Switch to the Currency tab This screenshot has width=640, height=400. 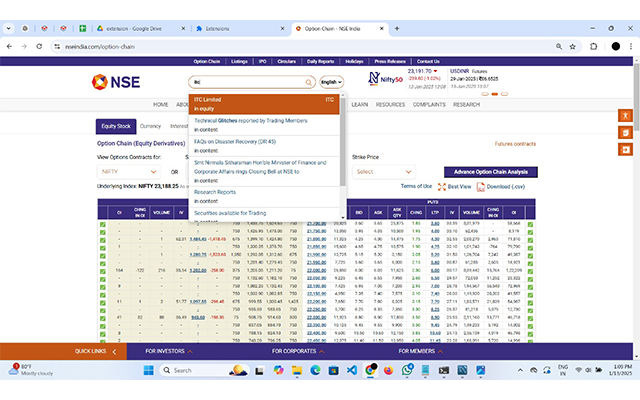coord(150,126)
